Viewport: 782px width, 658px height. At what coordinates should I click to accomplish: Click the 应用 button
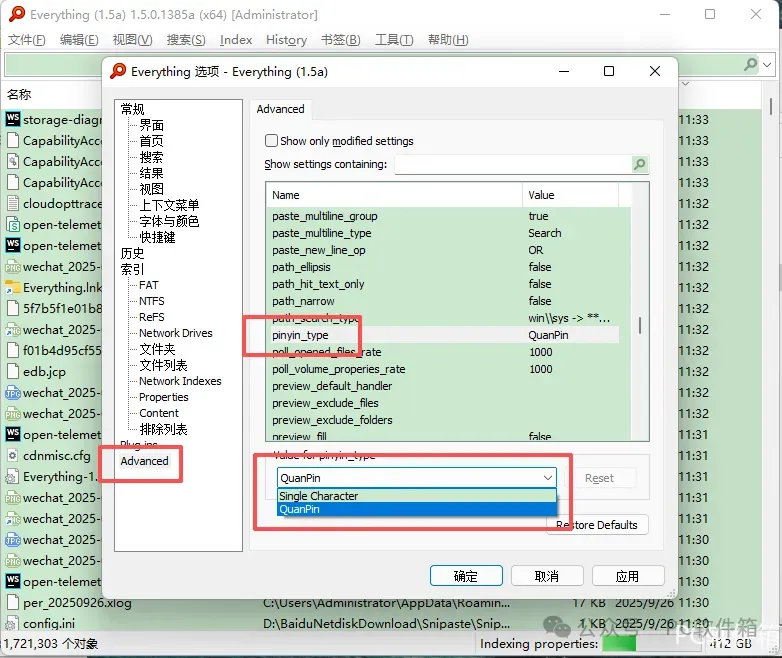point(627,576)
